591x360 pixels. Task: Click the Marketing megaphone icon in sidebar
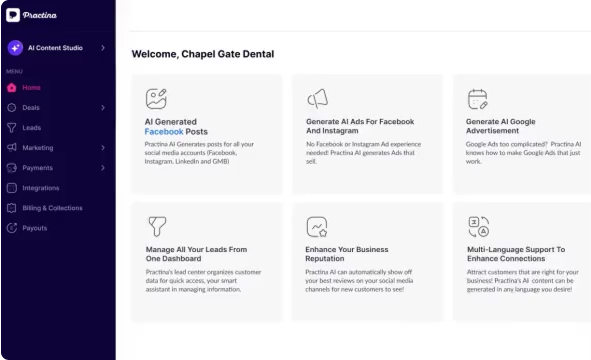point(12,147)
